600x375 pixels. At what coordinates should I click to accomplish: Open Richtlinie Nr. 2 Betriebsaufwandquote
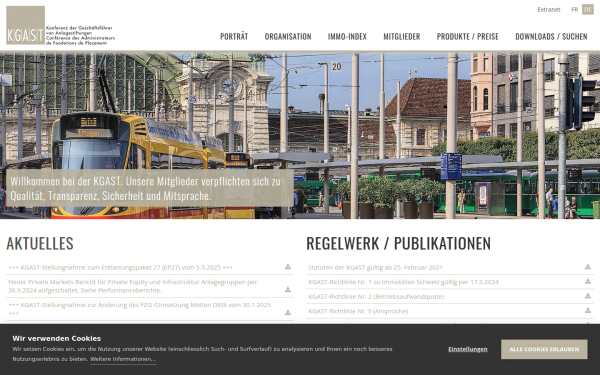click(376, 297)
